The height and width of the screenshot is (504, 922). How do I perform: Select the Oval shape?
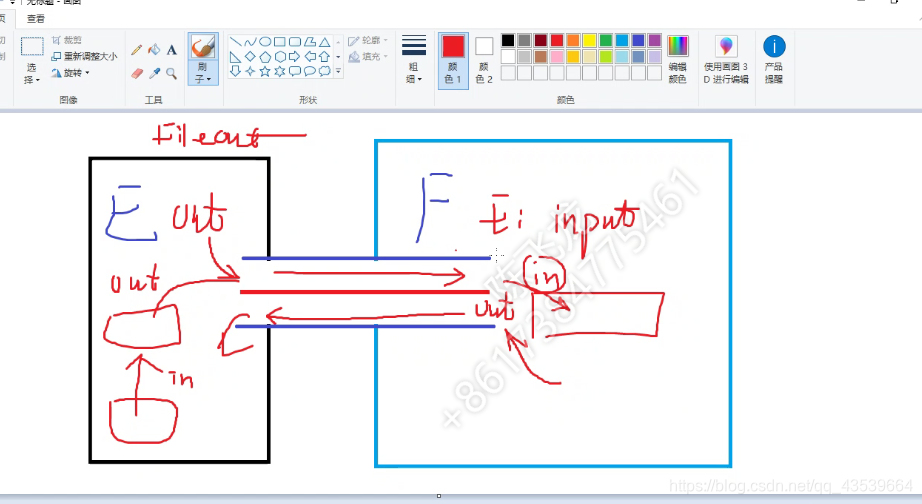click(265, 42)
